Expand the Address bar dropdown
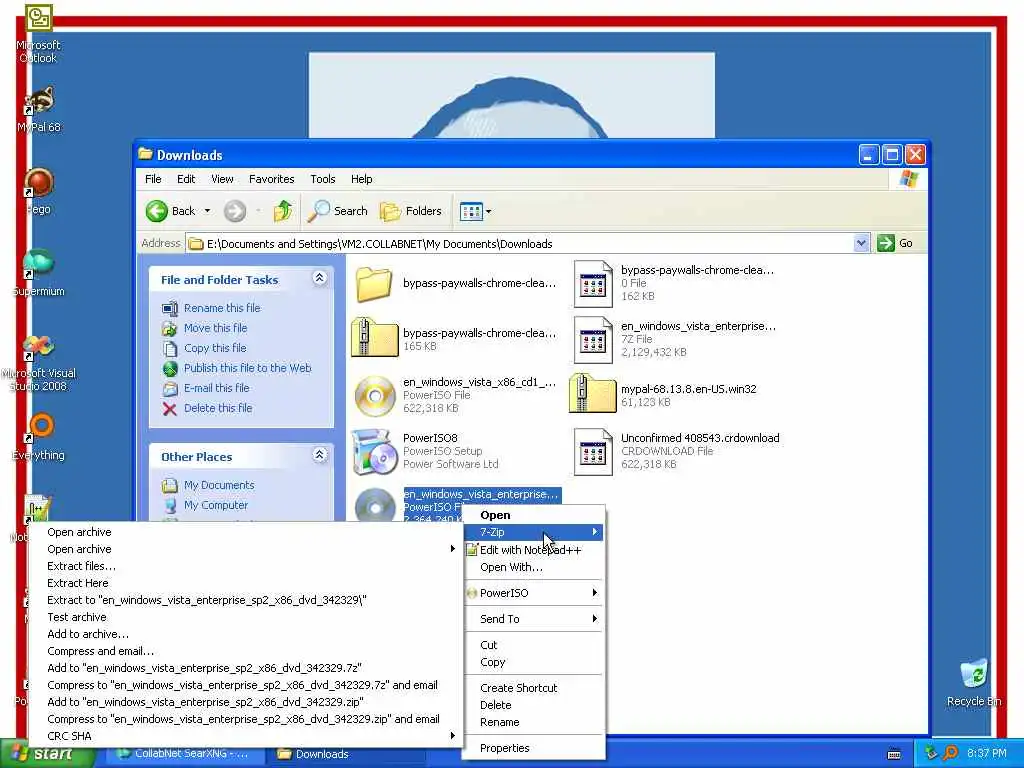Screen dimensions: 1024x768 (861, 244)
